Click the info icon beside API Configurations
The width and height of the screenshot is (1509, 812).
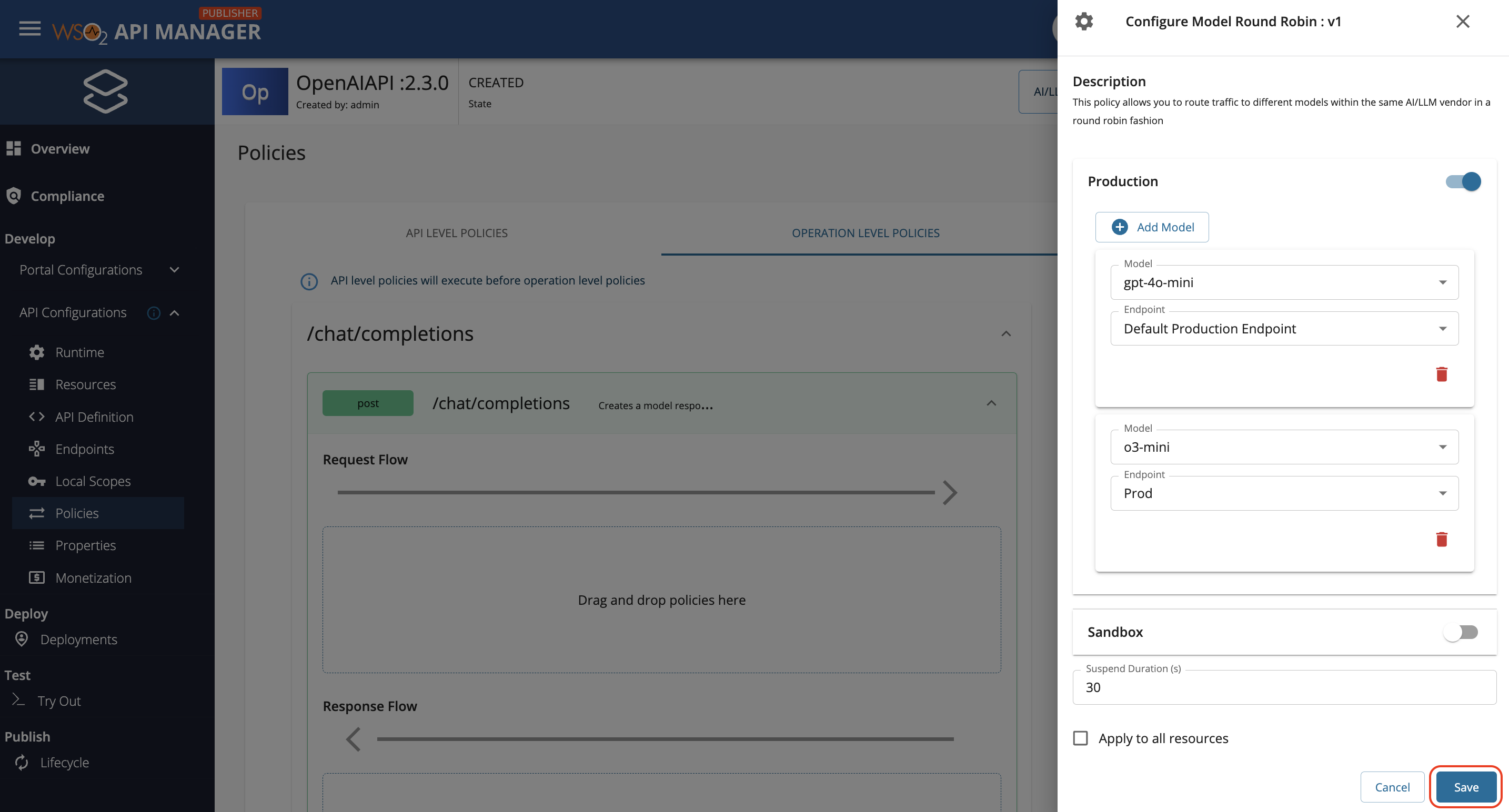[x=154, y=313]
